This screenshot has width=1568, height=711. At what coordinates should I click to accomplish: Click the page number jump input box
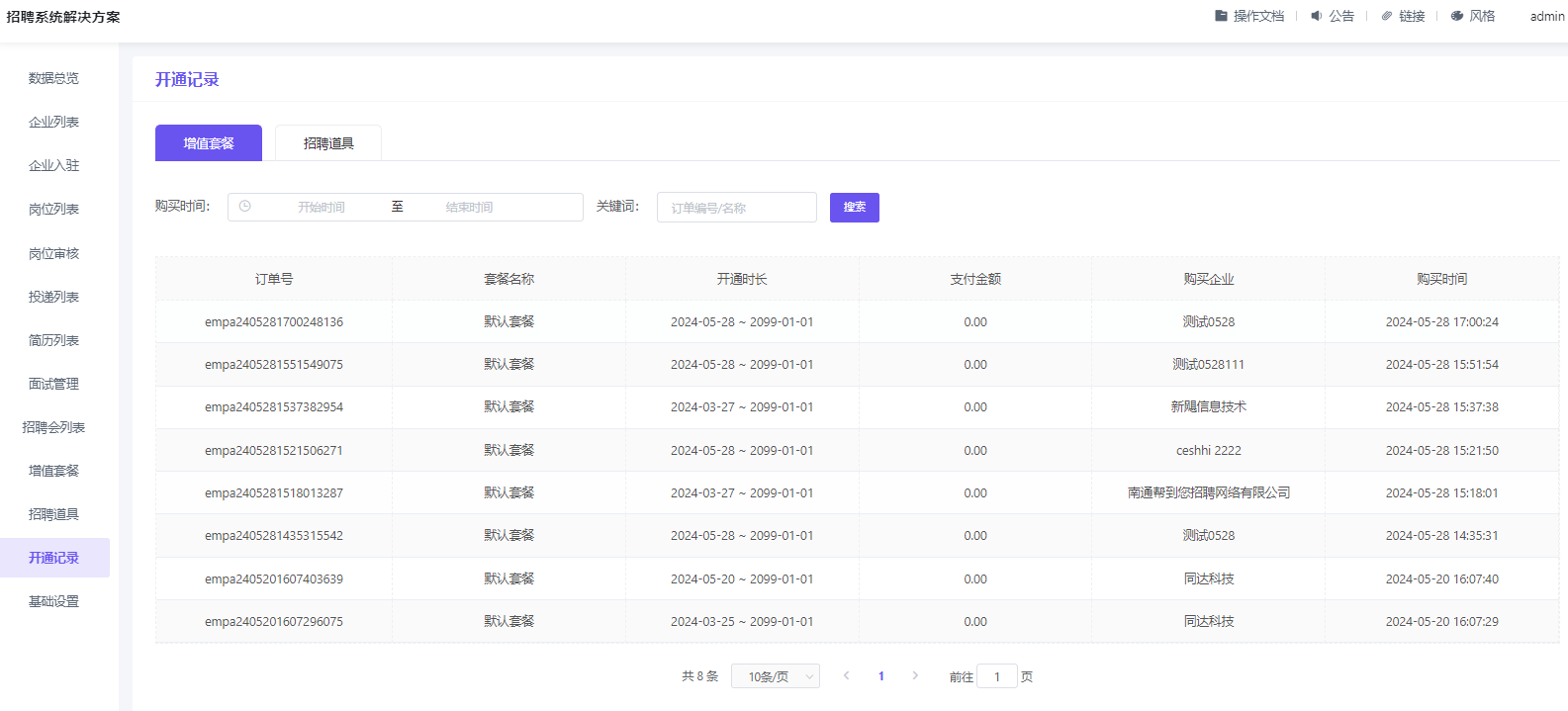tap(997, 676)
